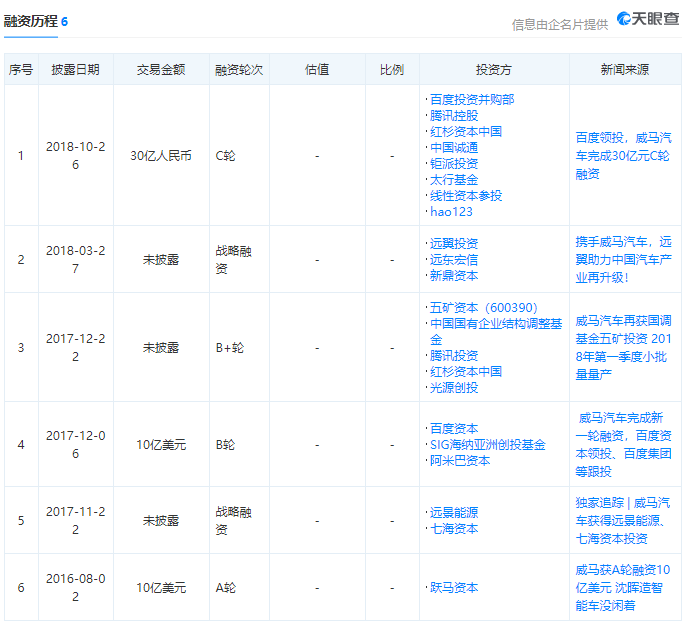The width and height of the screenshot is (690, 631).
Task: Click the 交易金额 column header
Action: tap(161, 70)
